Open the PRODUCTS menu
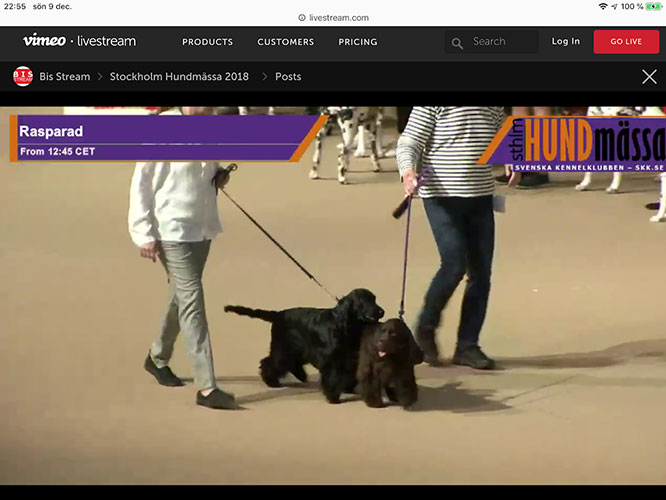The width and height of the screenshot is (666, 500). pyautogui.click(x=207, y=42)
